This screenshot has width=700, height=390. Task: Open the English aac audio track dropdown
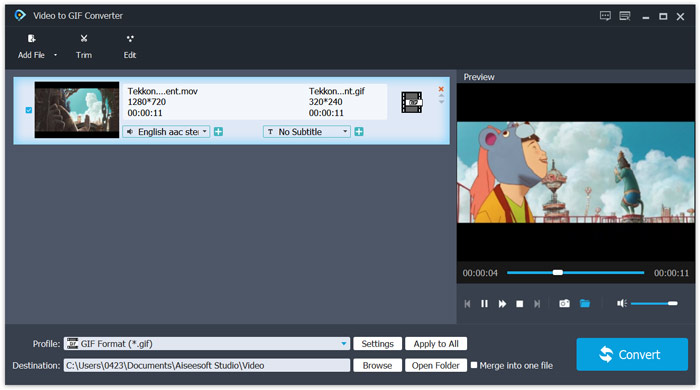[x=166, y=132]
